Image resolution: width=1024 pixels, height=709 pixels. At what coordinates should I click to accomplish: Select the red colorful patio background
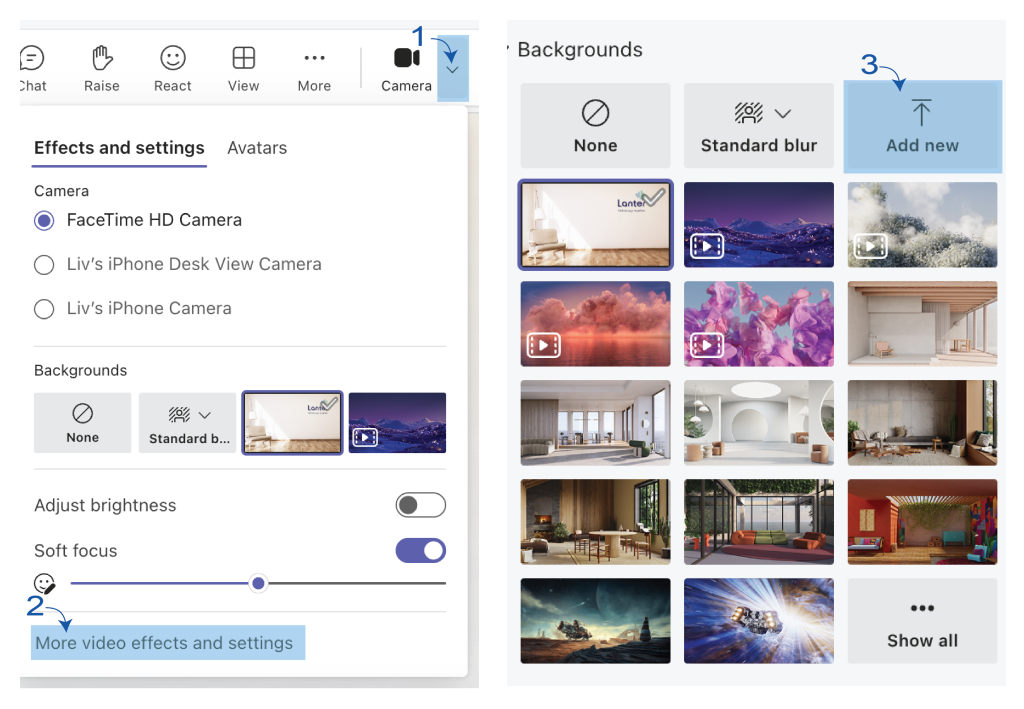(x=922, y=522)
